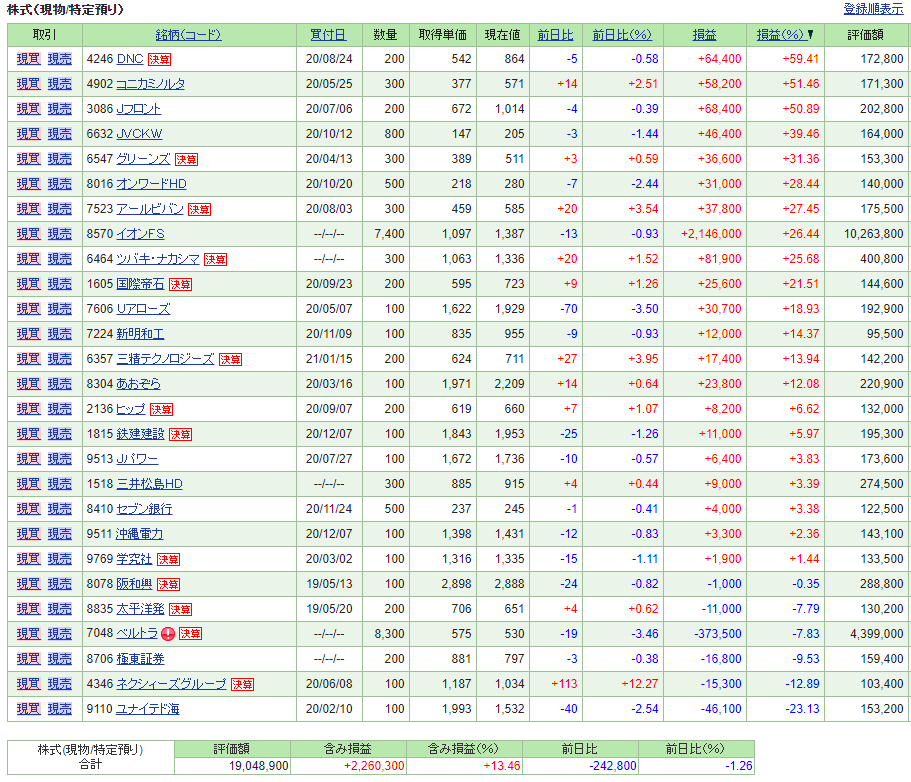Open the 極東証券 stock link

[141, 658]
